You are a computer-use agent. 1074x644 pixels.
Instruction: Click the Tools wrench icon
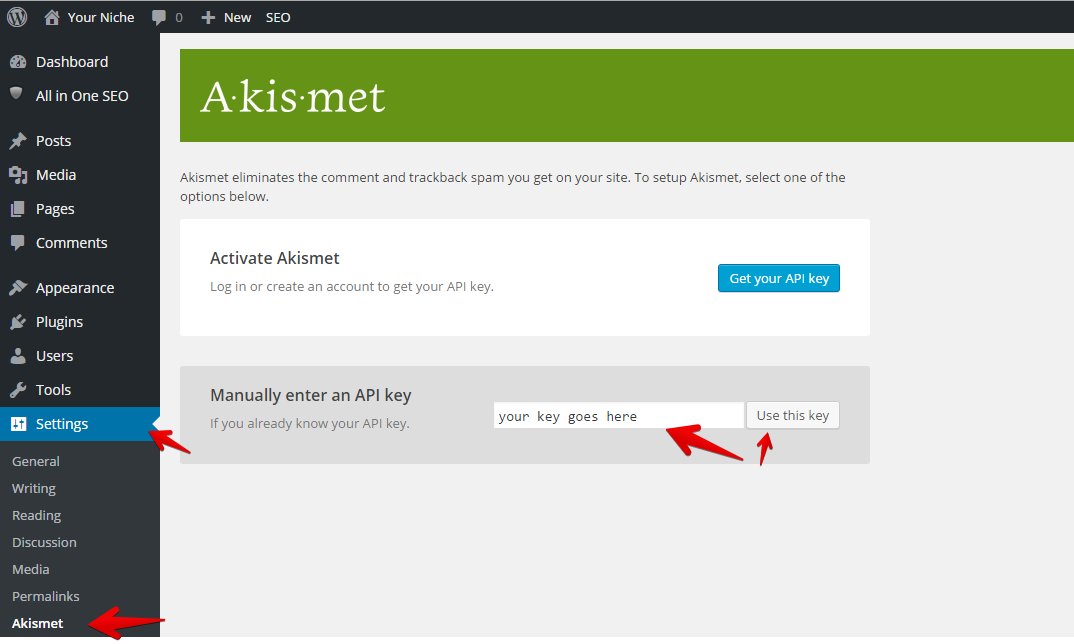point(18,390)
